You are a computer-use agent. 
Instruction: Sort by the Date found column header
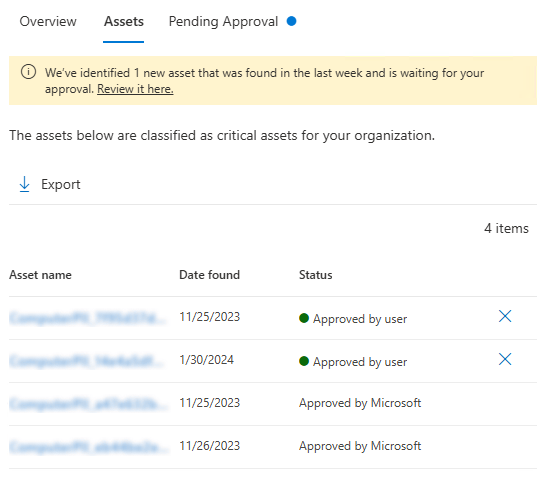click(x=210, y=275)
